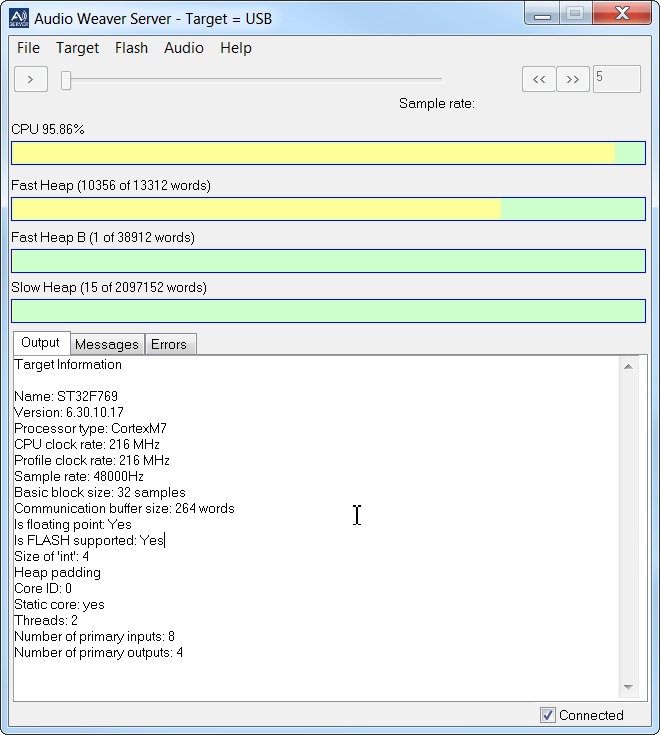
Task: Open the File menu
Action: pyautogui.click(x=29, y=48)
